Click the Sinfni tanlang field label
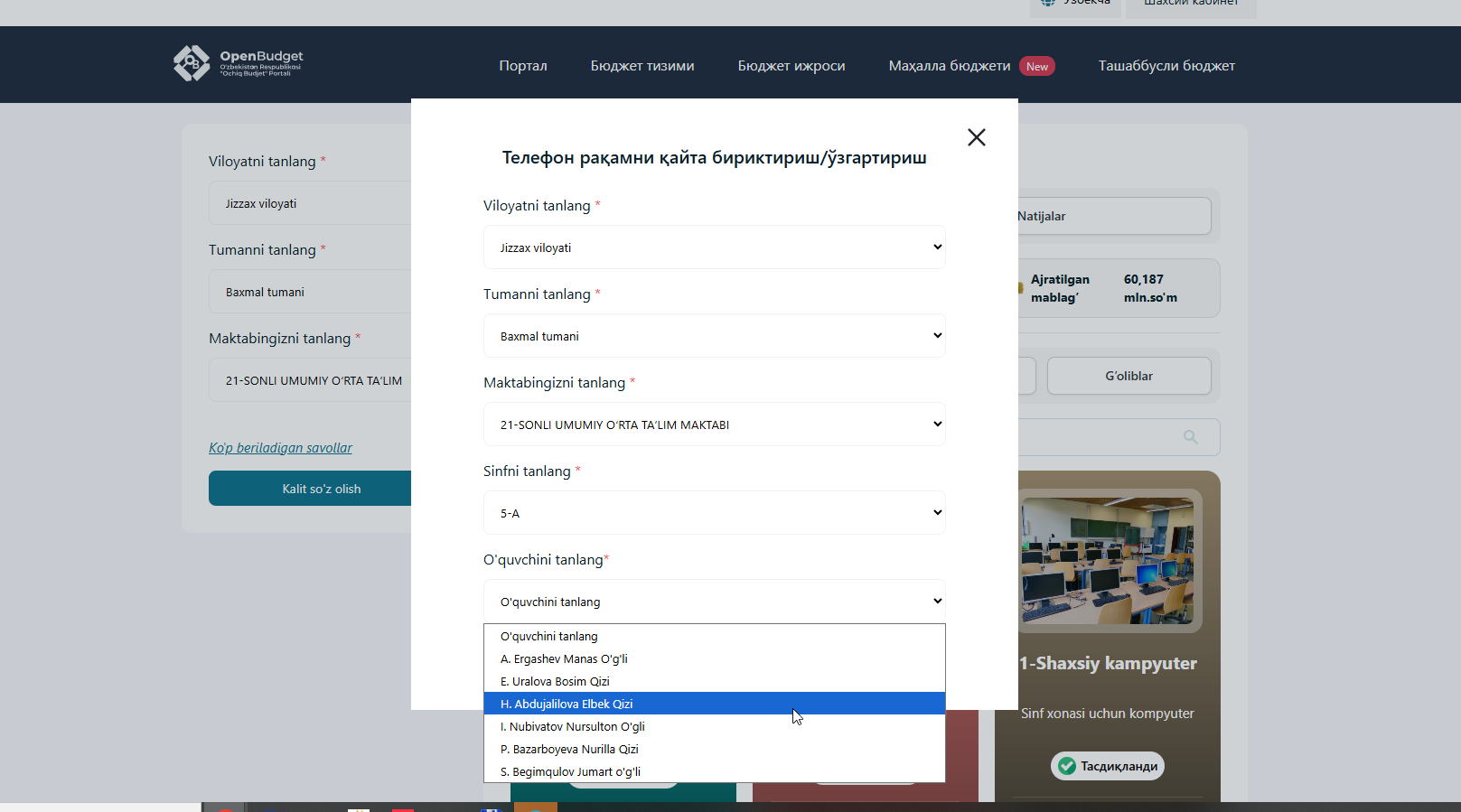1461x812 pixels. point(527,471)
